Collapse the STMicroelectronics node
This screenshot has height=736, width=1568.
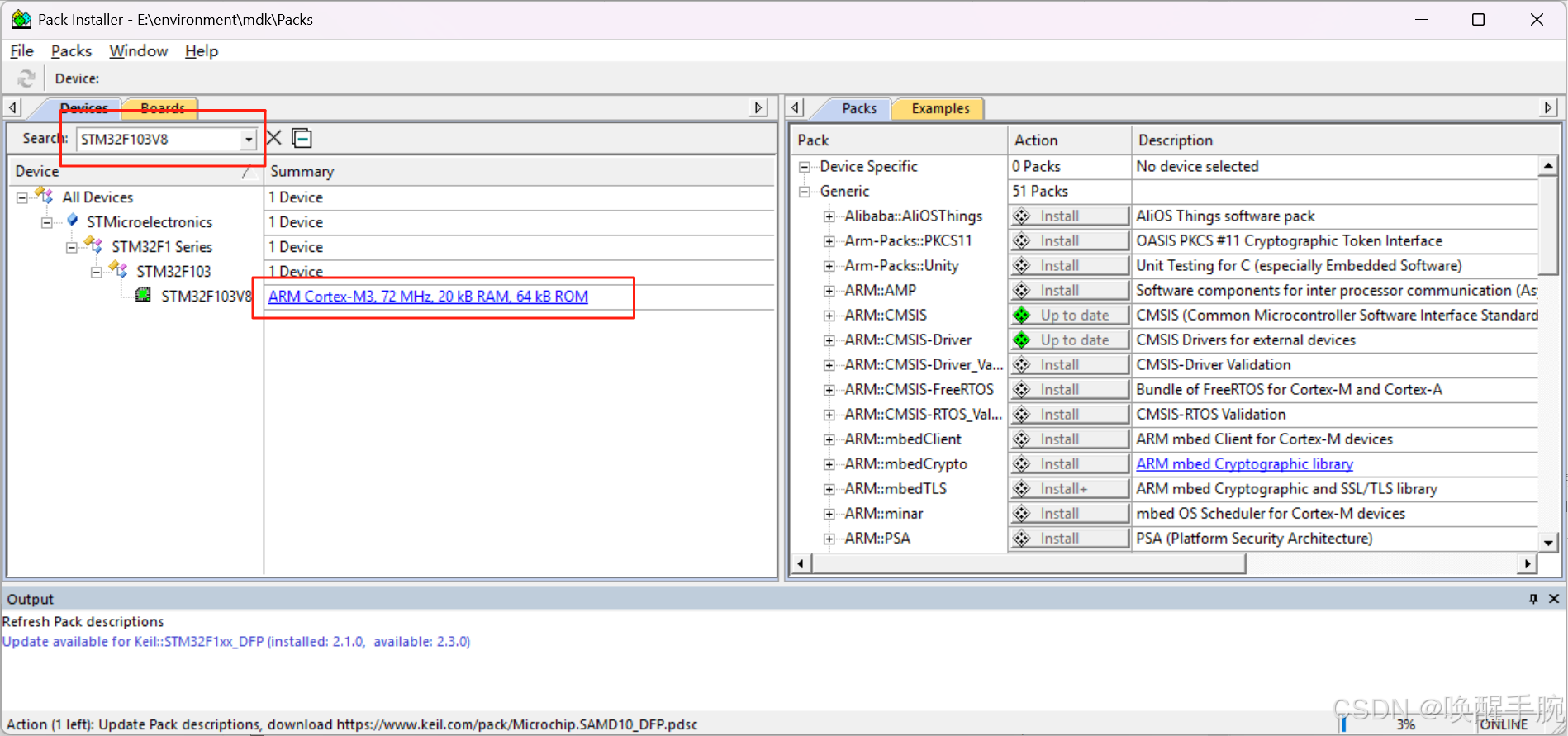[47, 222]
